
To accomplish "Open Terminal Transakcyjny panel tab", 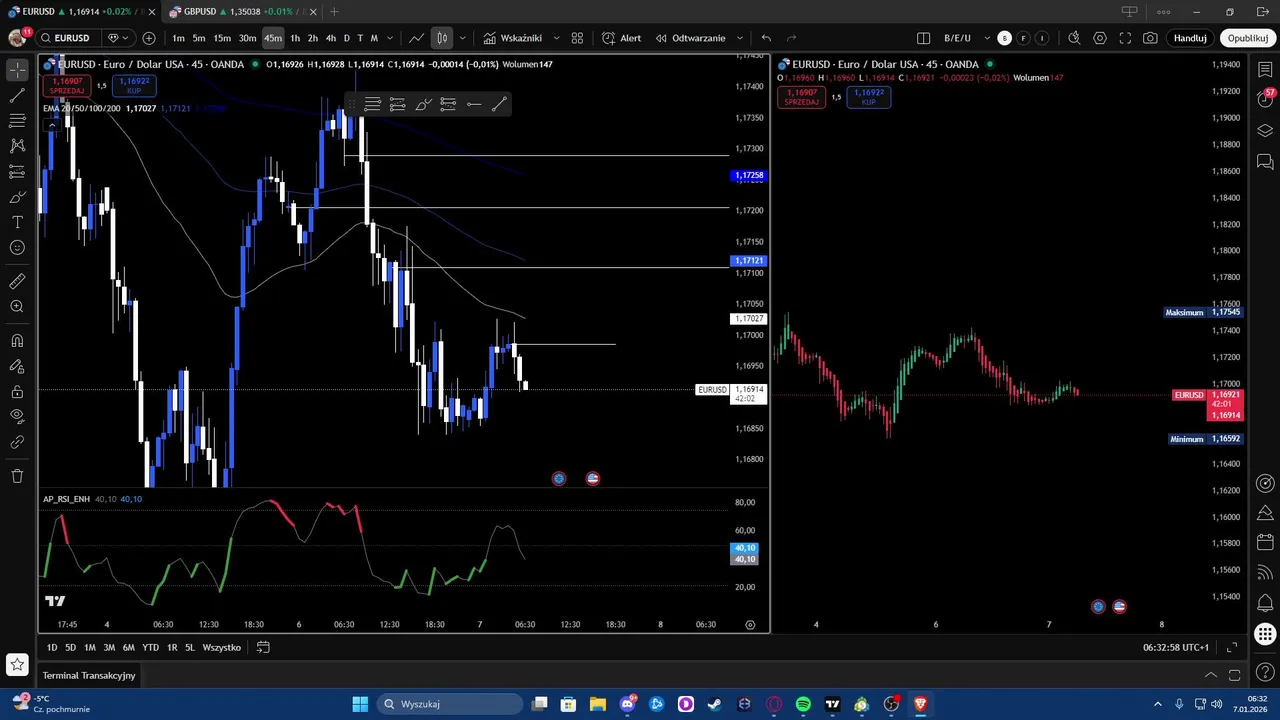I will (89, 675).
